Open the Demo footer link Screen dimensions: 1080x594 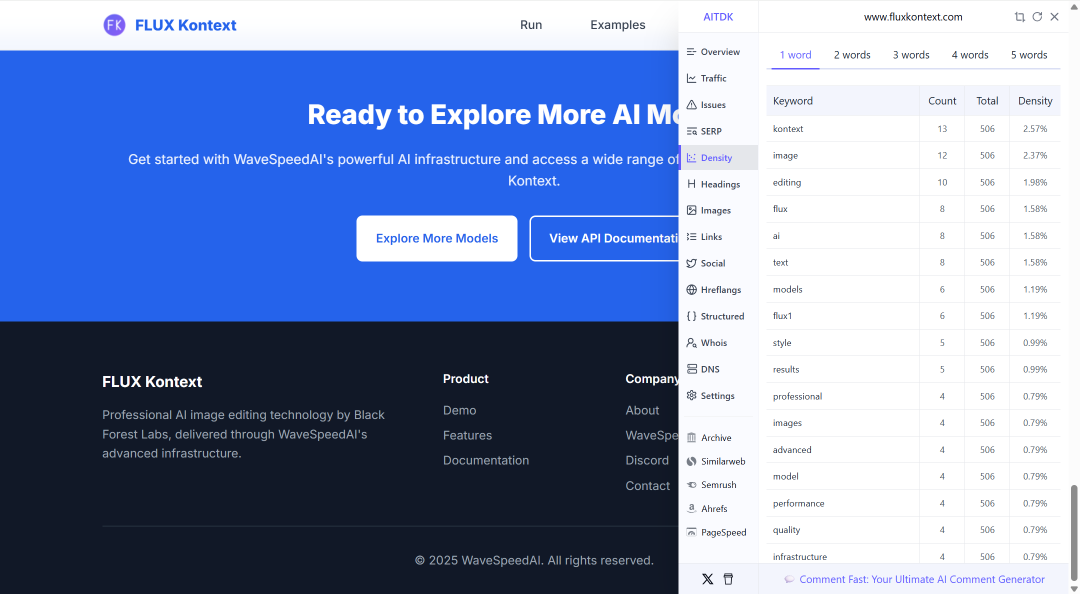[x=459, y=410]
